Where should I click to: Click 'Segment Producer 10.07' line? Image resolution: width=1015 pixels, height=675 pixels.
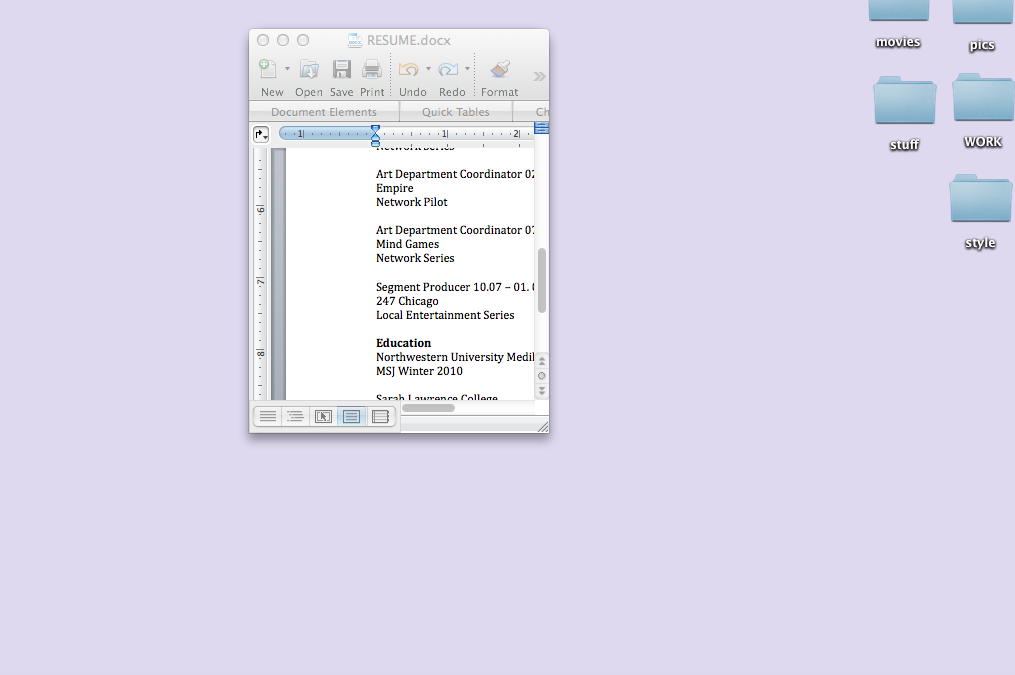(455, 287)
